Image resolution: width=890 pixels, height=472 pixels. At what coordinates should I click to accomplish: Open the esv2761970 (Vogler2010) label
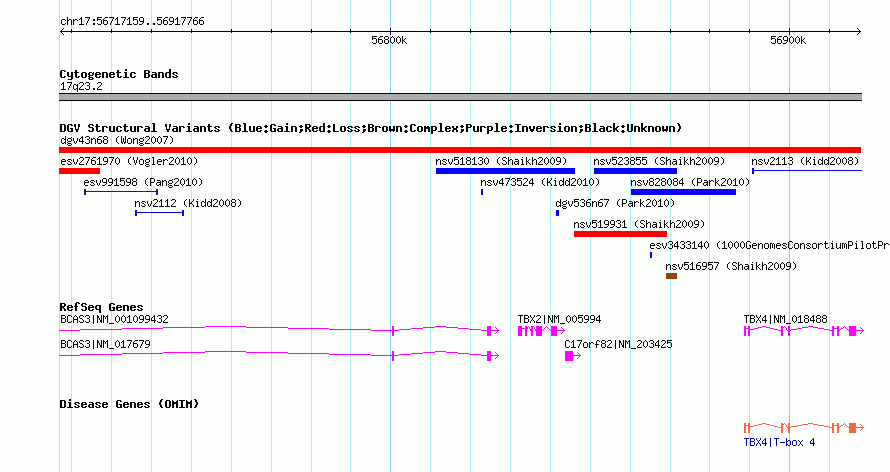click(x=129, y=161)
